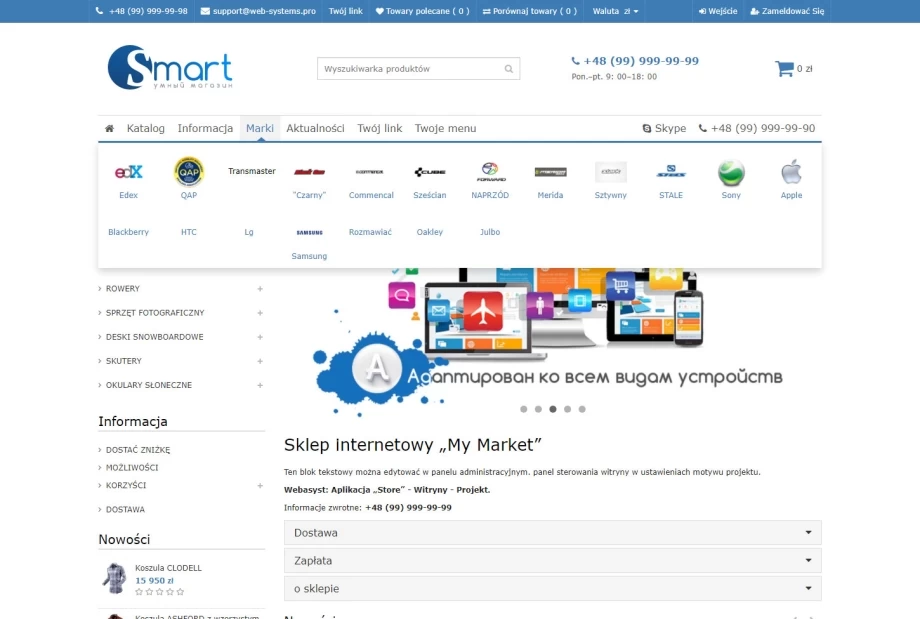Image resolution: width=920 pixels, height=619 pixels.
Task: Open Skype contact link
Action: pos(664,129)
